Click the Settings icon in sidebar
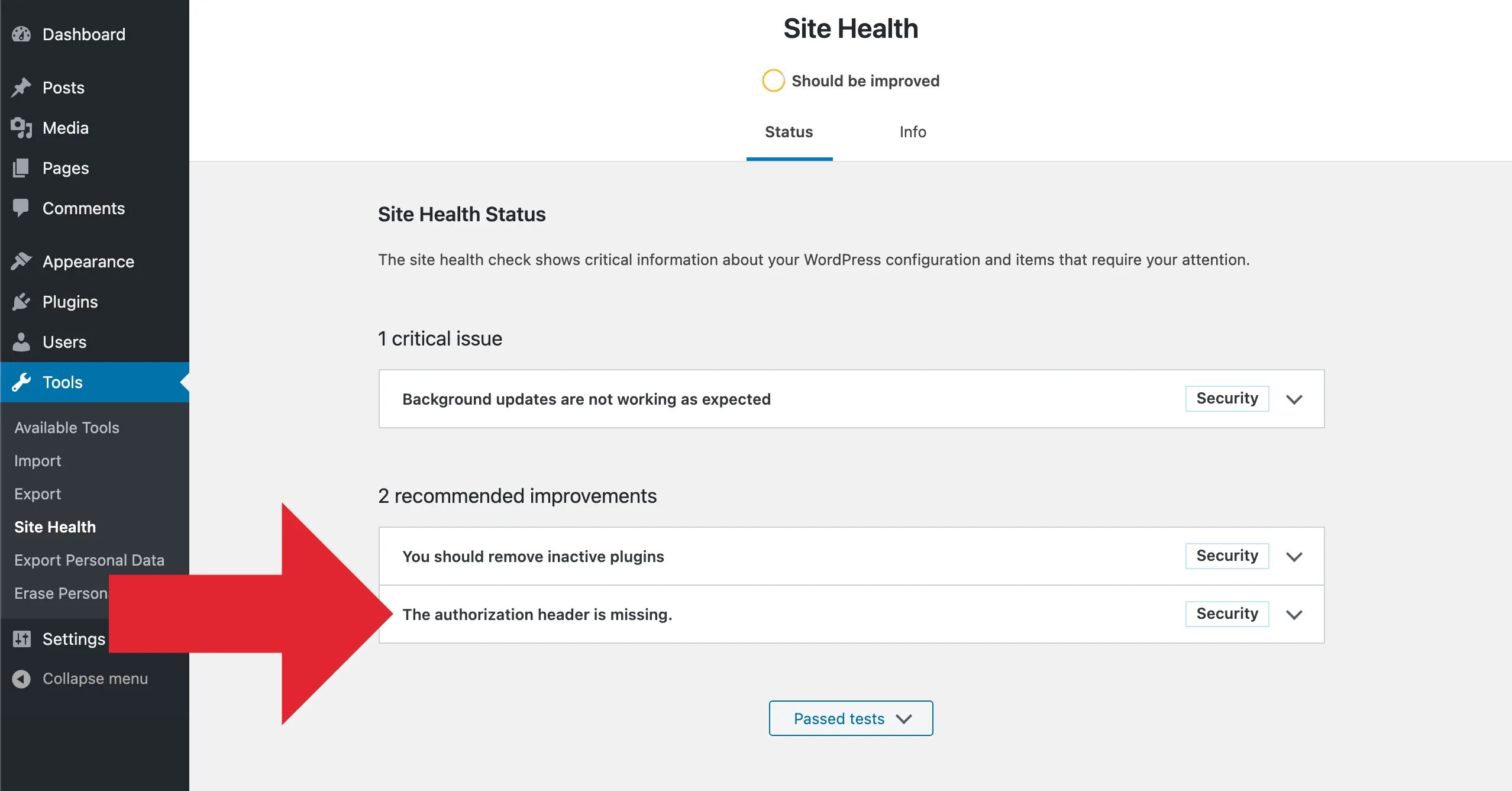Screen dimensions: 1512x791 click(22, 638)
